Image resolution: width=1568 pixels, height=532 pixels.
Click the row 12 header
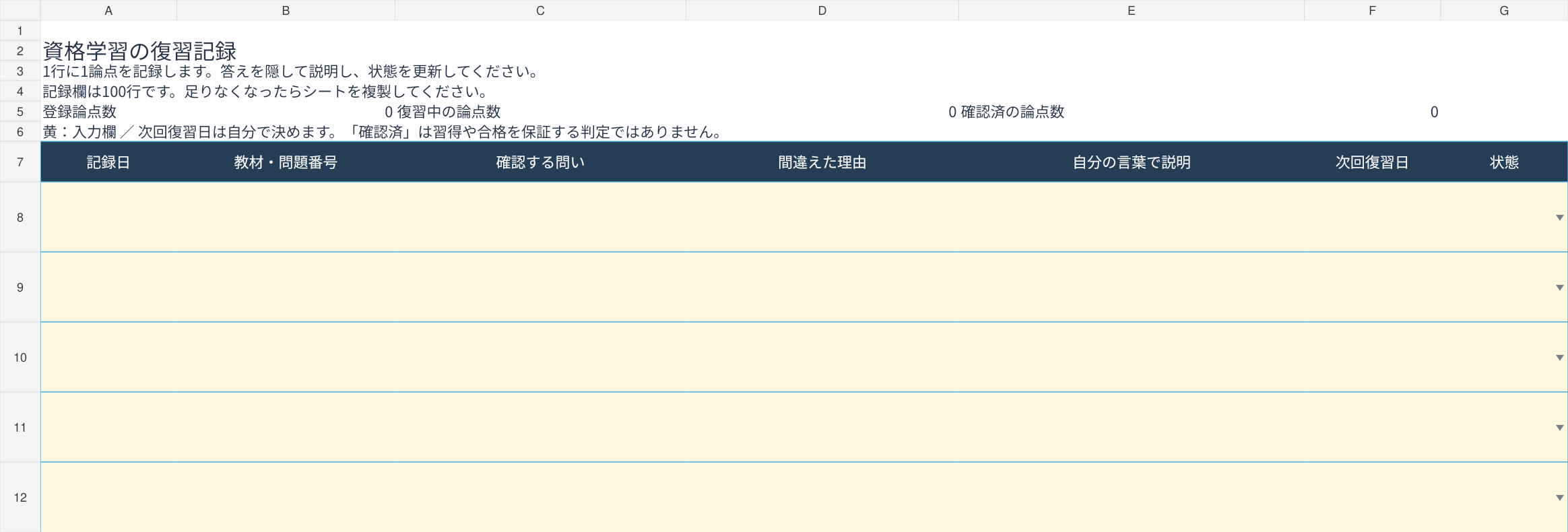click(20, 498)
